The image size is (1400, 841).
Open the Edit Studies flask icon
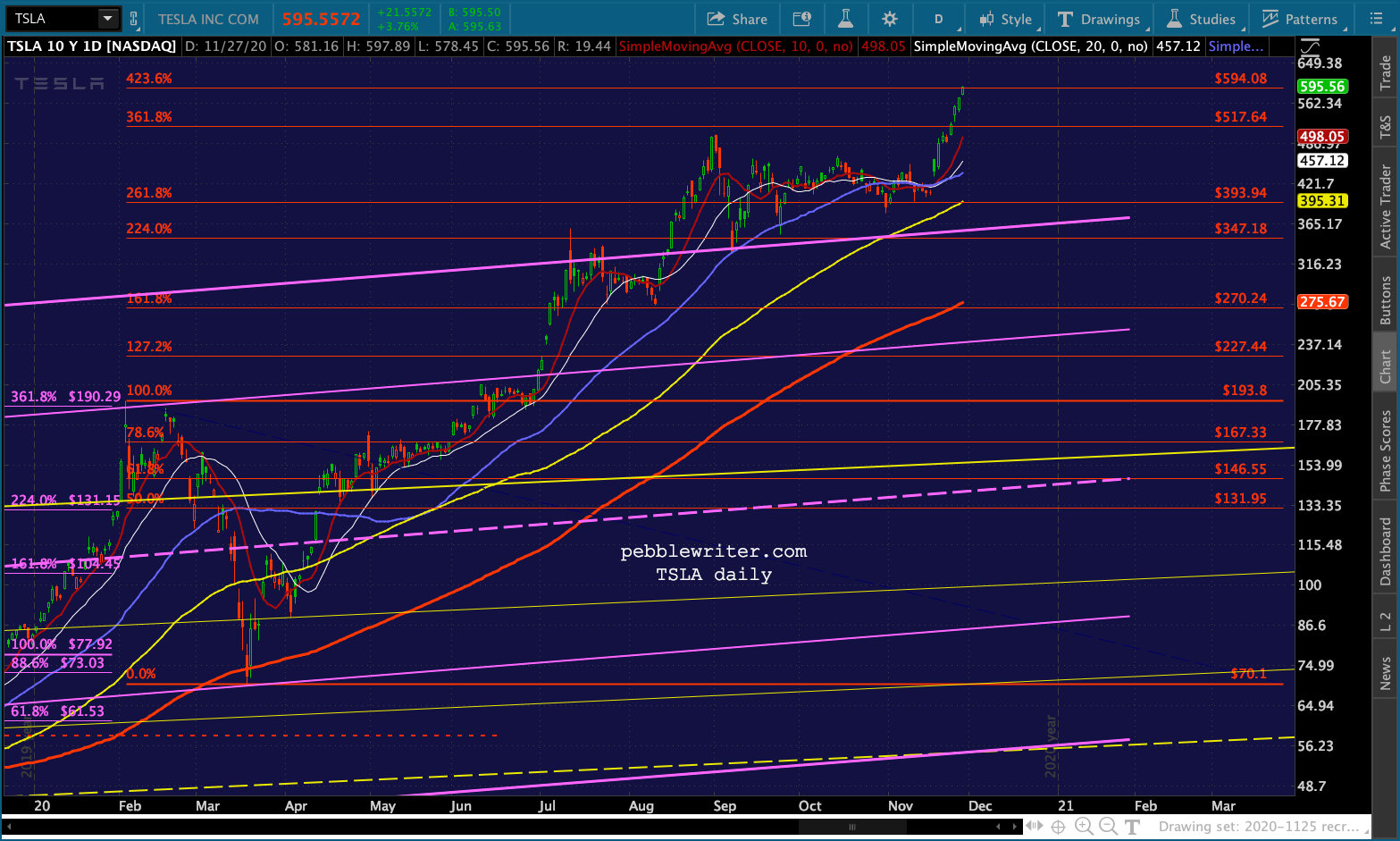[x=845, y=19]
